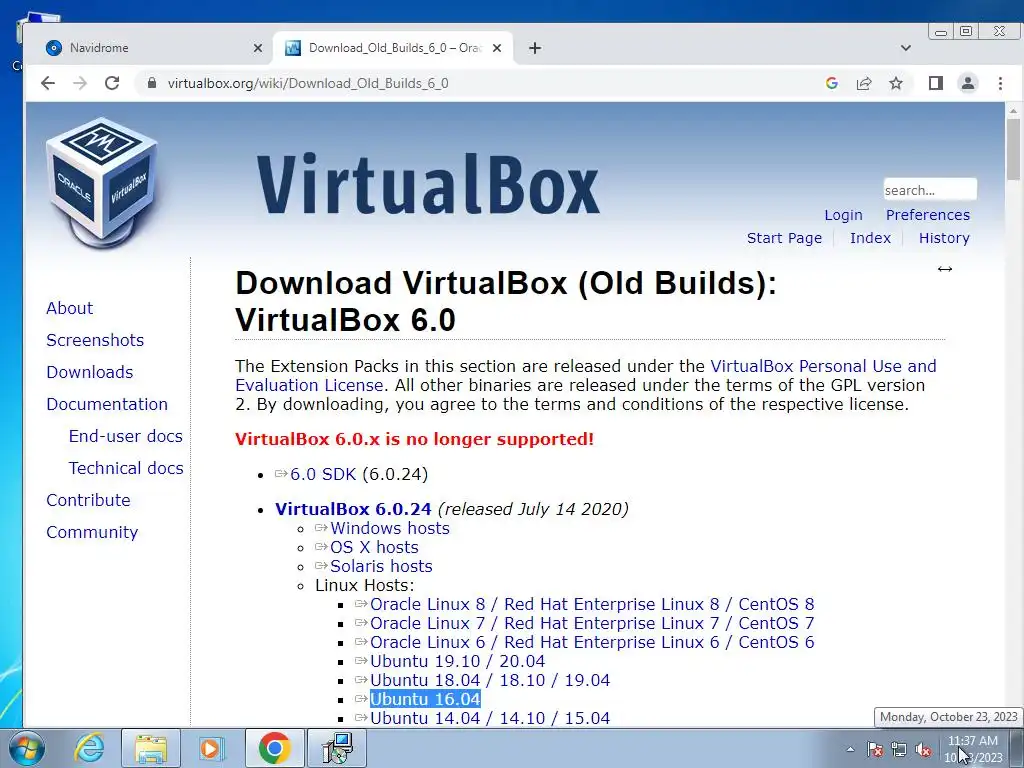The height and width of the screenshot is (768, 1024).
Task: Open a new browser tab
Action: pos(535,48)
